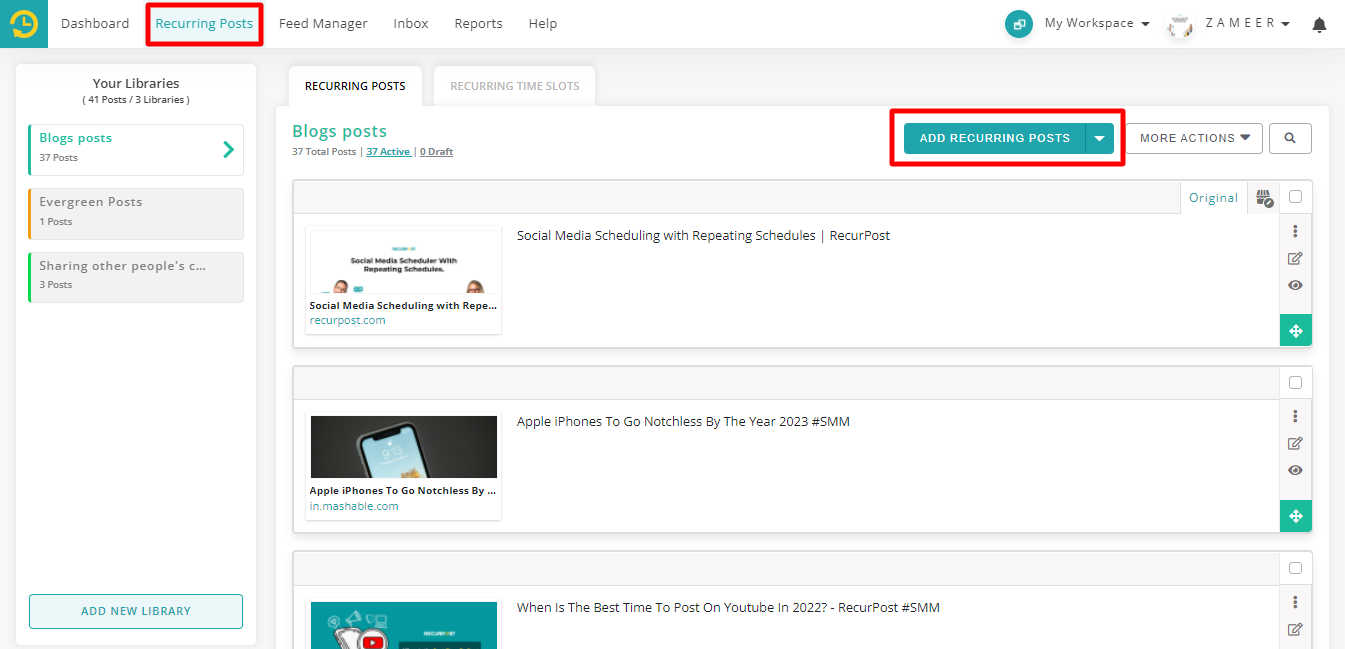
Task: Edit the Best Time To Post On Youtube post
Action: [x=1295, y=629]
